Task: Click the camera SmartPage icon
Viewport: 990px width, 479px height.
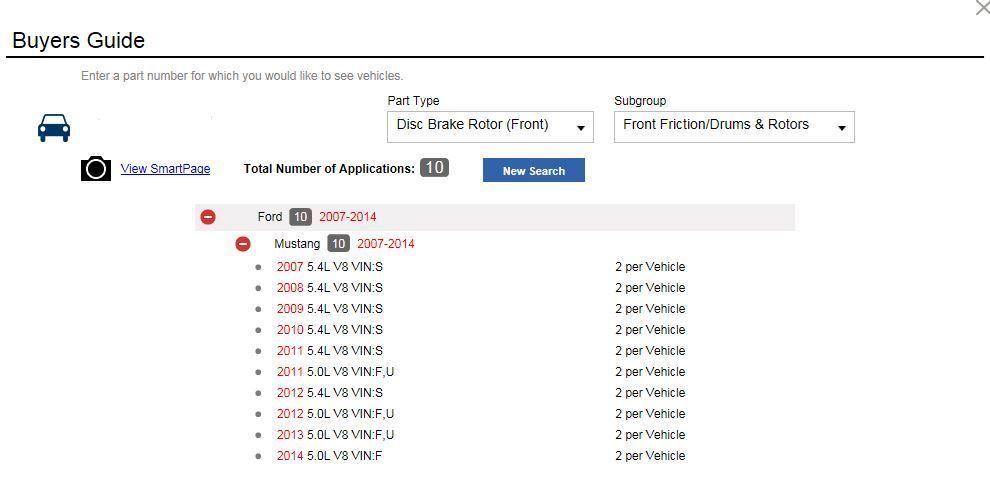Action: pos(96,168)
